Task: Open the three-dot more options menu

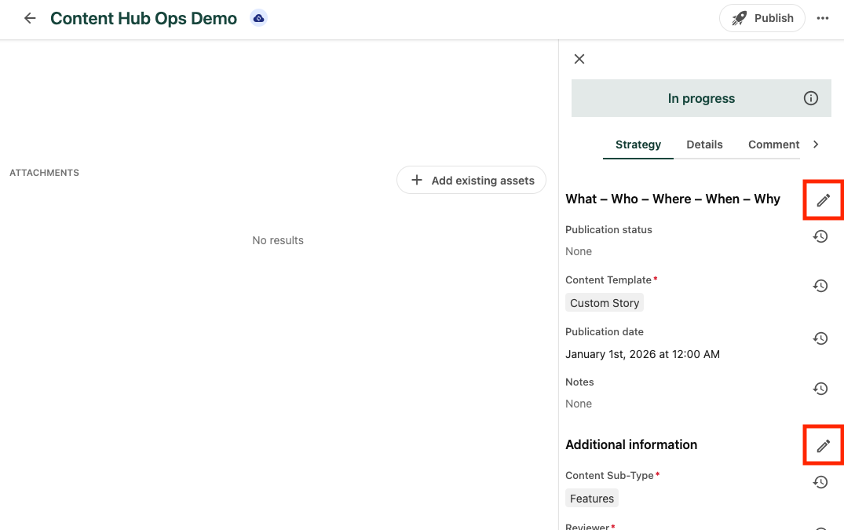Action: (x=823, y=18)
